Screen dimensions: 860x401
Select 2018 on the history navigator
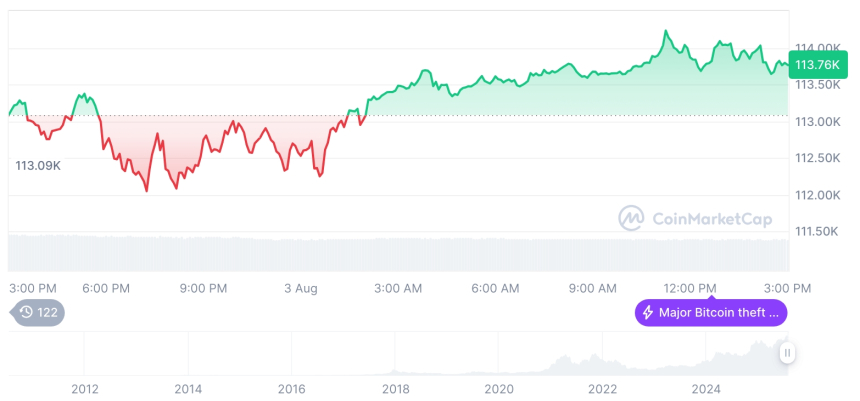coord(395,388)
